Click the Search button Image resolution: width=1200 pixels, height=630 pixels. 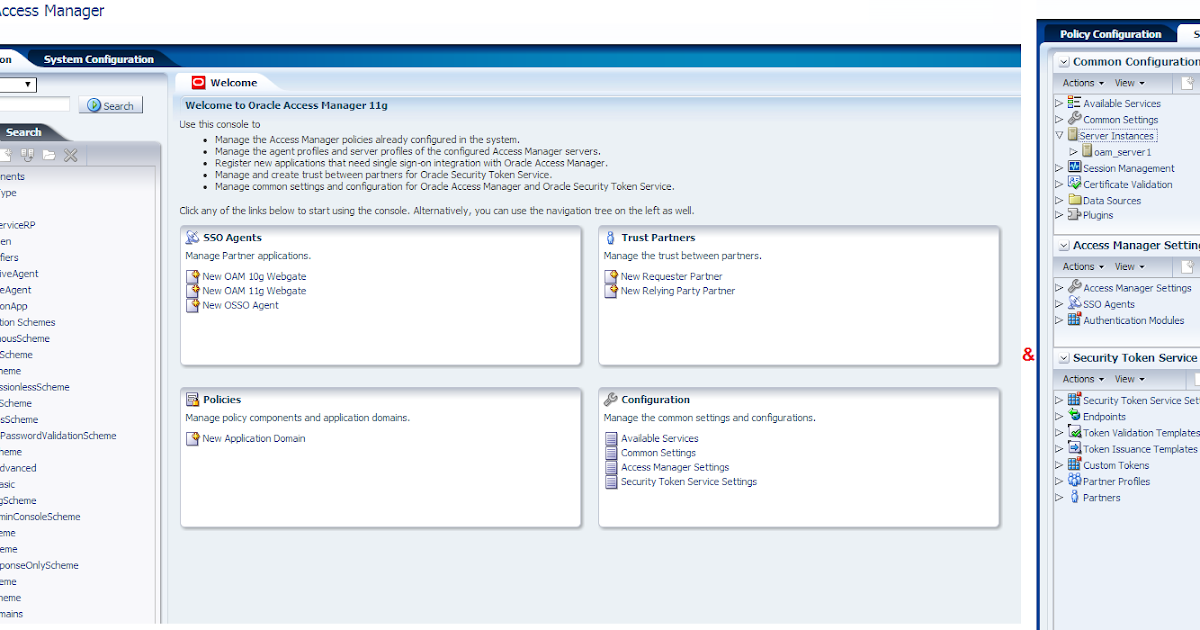pyautogui.click(x=112, y=105)
